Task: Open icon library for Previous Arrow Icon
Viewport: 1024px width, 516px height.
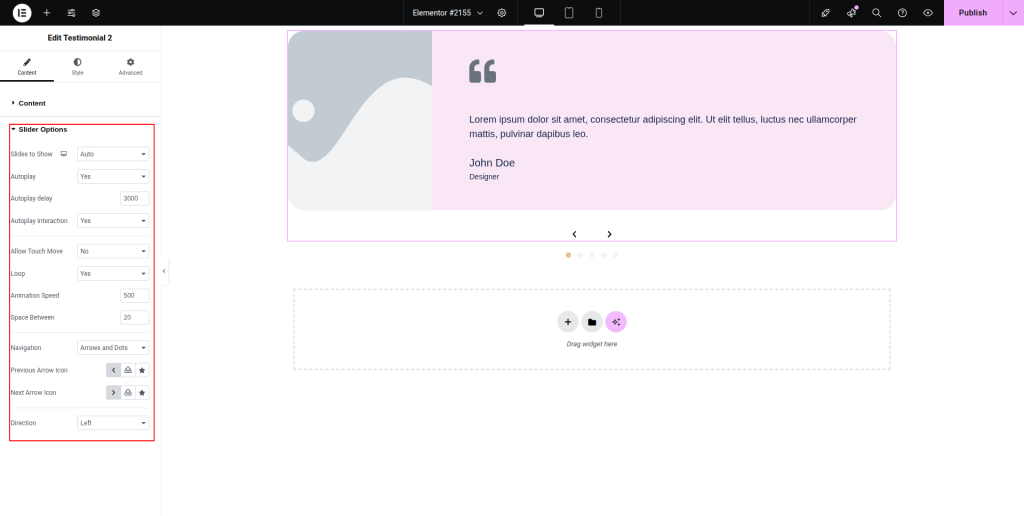Action: point(142,370)
